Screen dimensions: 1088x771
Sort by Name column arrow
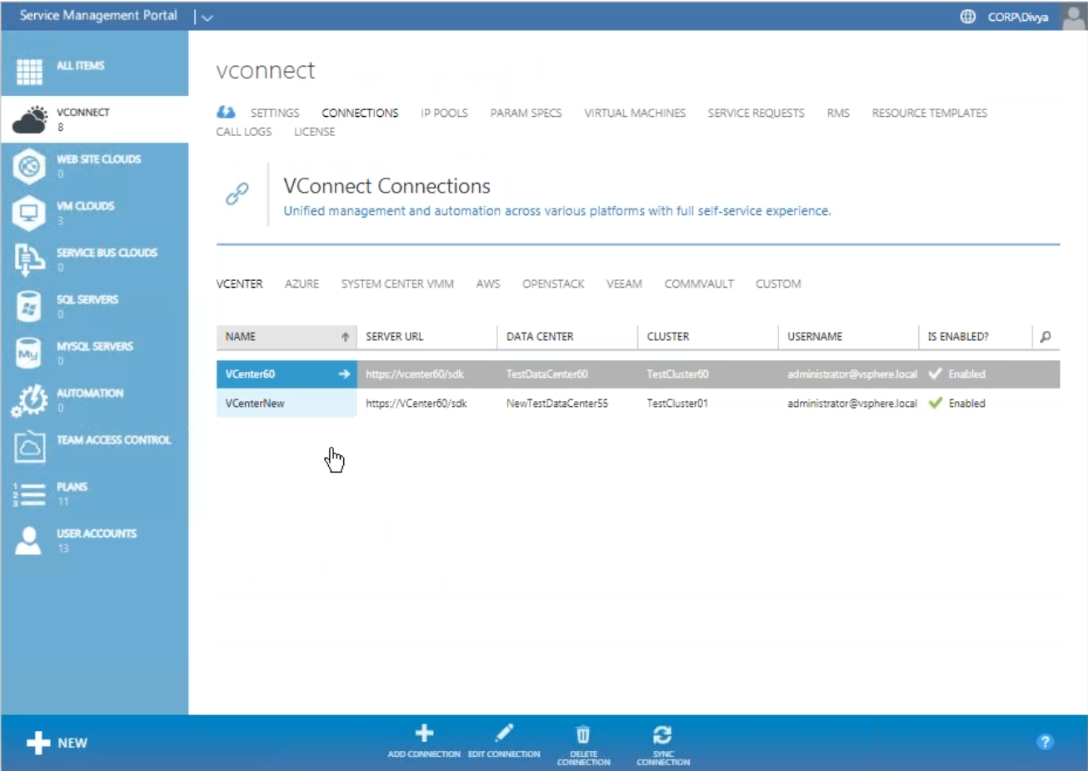point(345,337)
